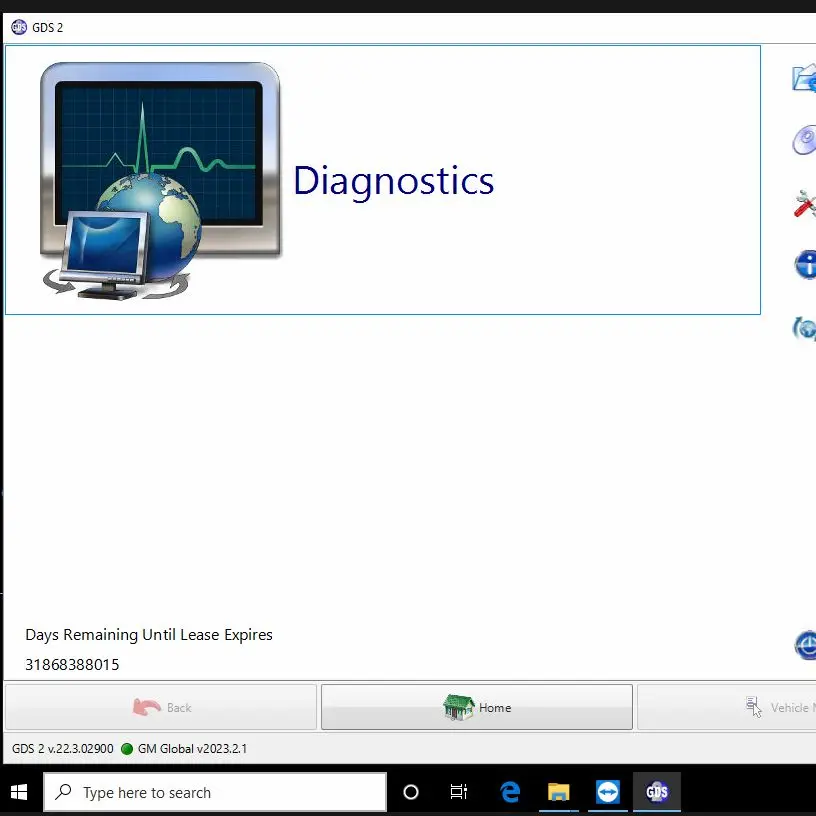This screenshot has height=816, width=816.
Task: Click the Type here to search field
Action: 213,791
